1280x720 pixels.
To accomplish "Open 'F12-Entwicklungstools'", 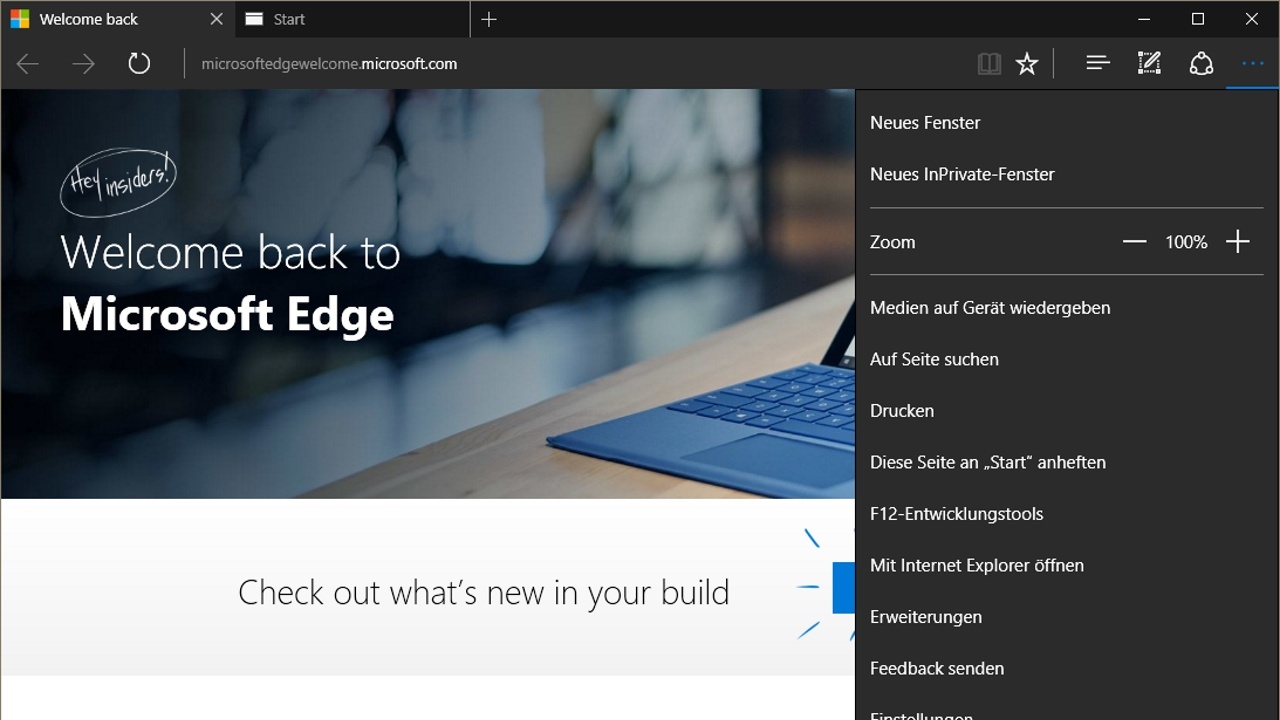I will click(x=956, y=513).
